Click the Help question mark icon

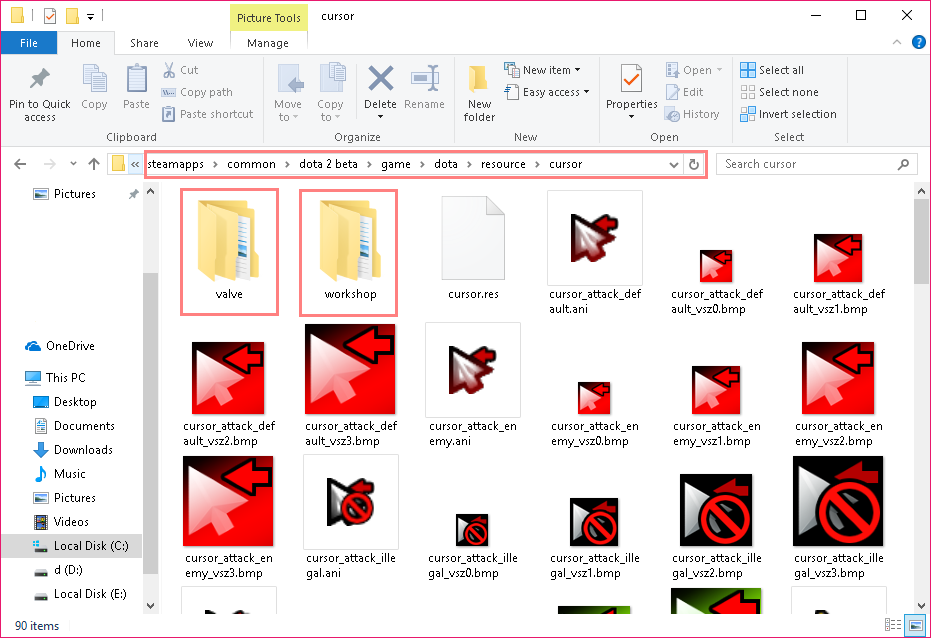[919, 42]
